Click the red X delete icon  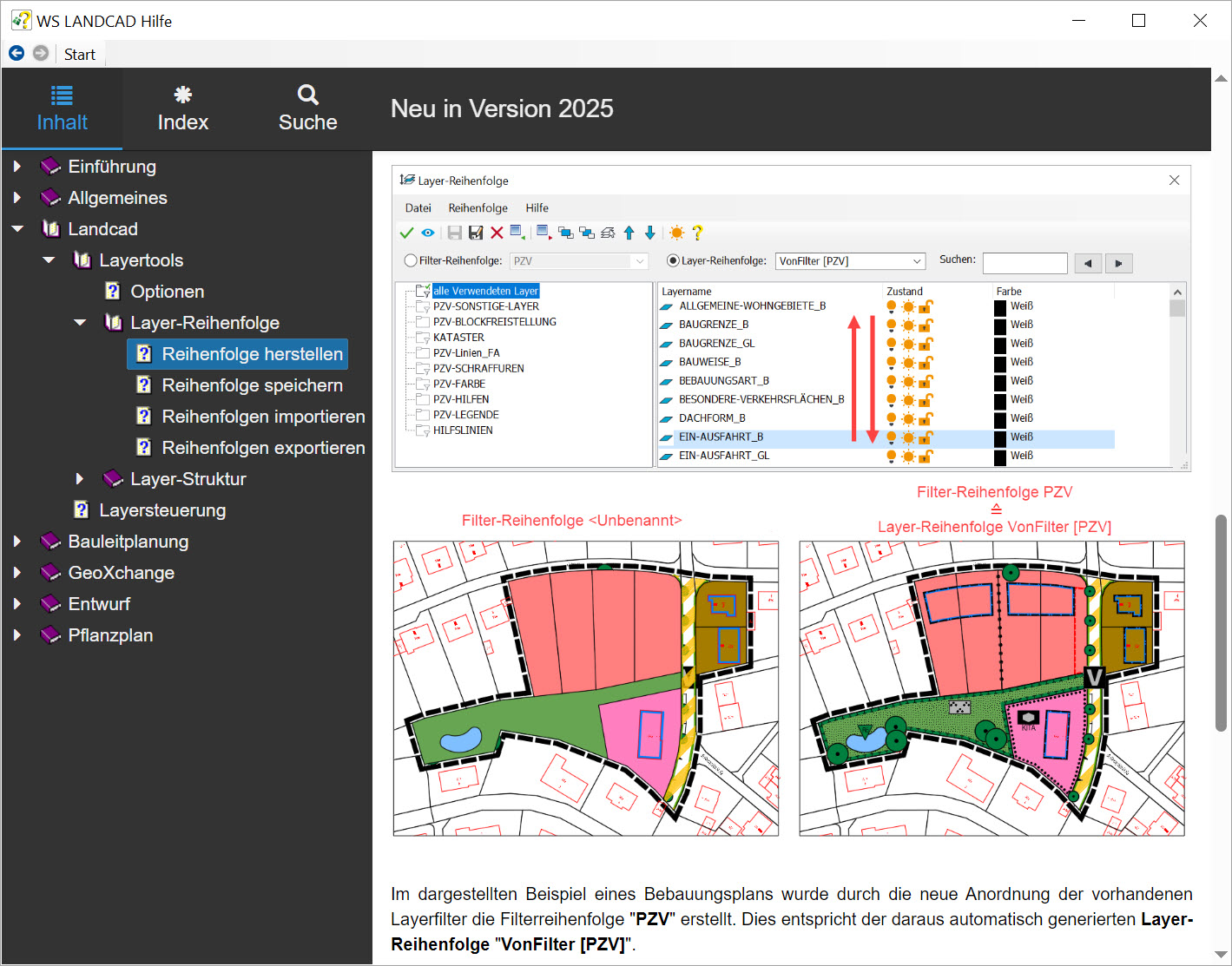pyautogui.click(x=497, y=233)
